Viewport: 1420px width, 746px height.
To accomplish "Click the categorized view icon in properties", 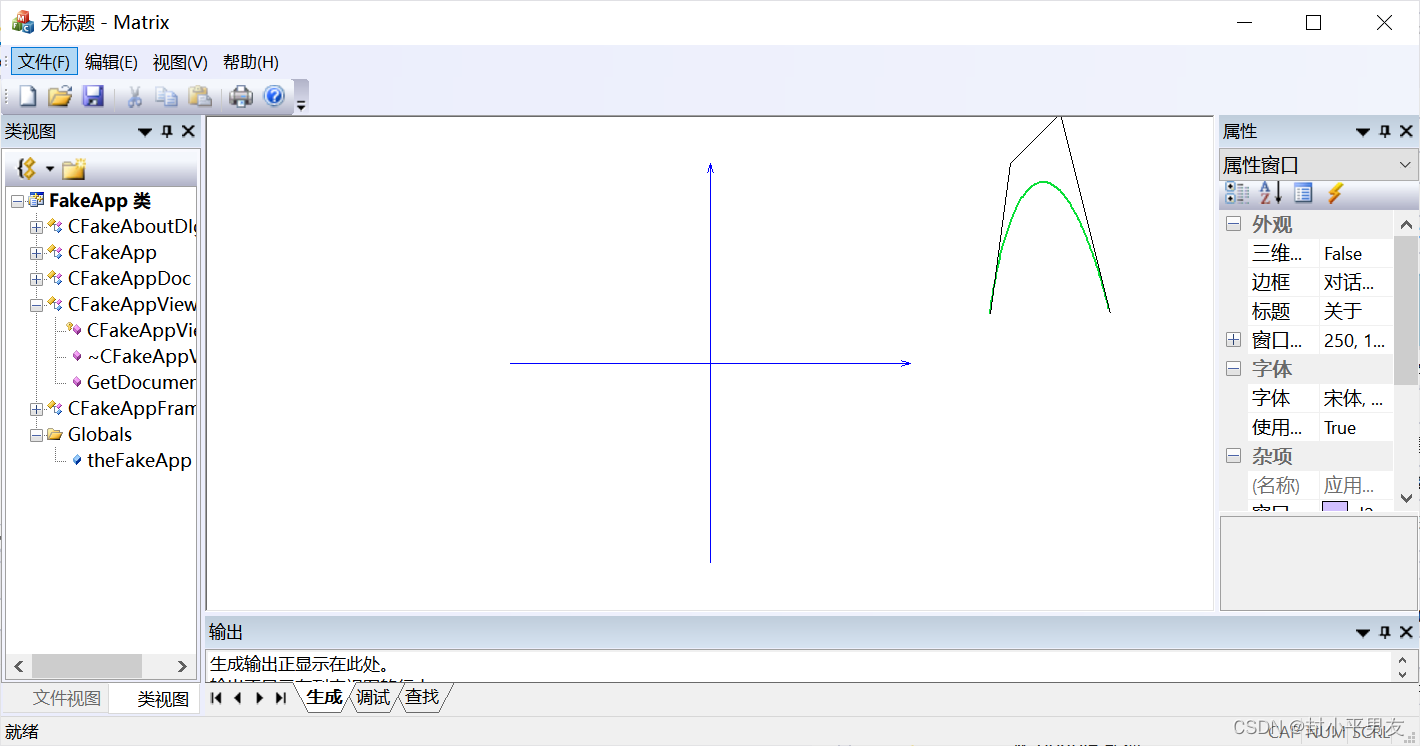I will click(x=1238, y=193).
